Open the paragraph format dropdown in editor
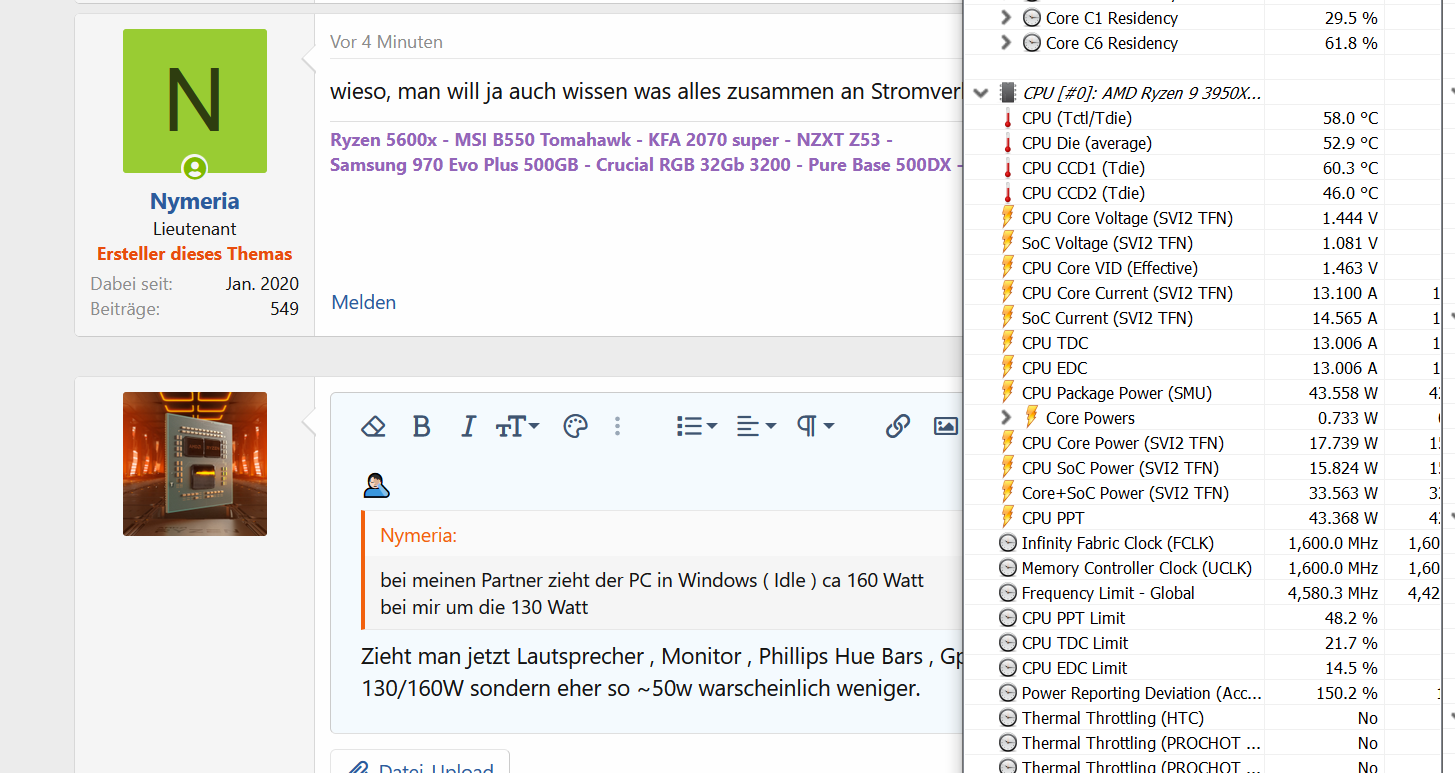The width and height of the screenshot is (1455, 773). [x=815, y=427]
